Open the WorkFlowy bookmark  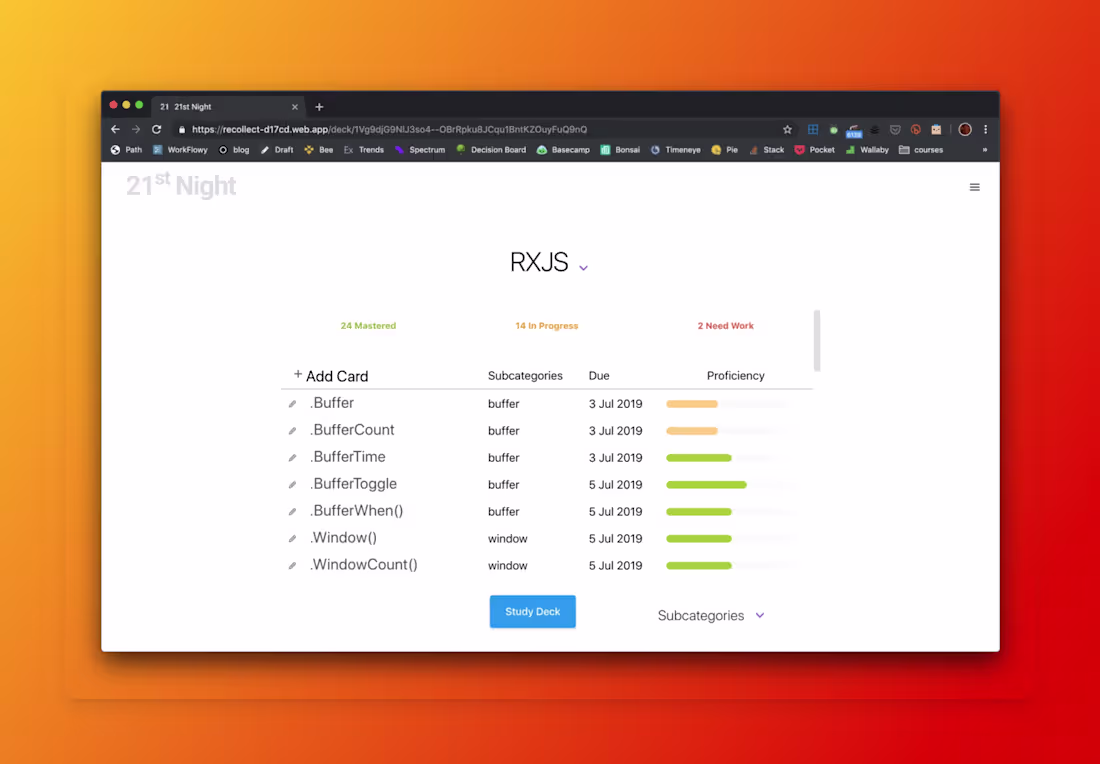(180, 149)
